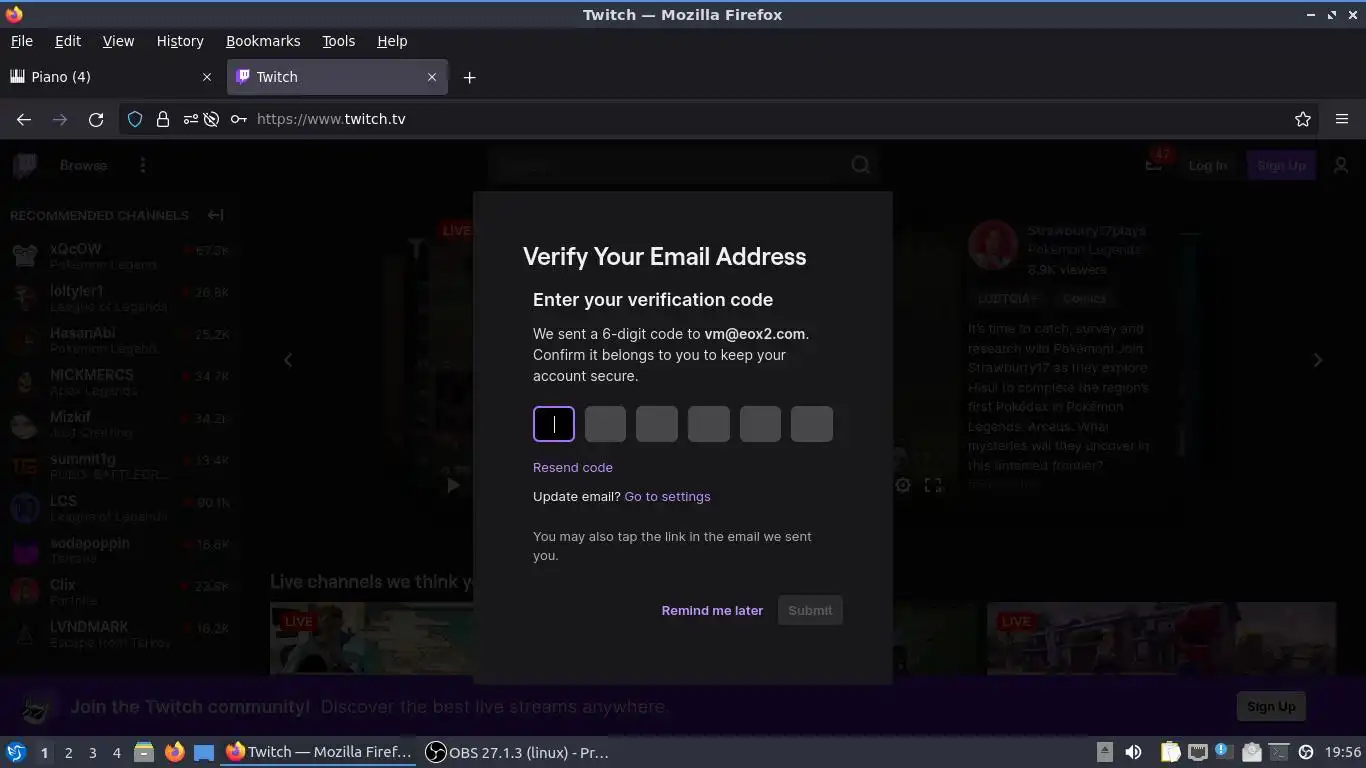Image resolution: width=1366 pixels, height=768 pixels.
Task: Open stream player settings gear
Action: [x=903, y=485]
